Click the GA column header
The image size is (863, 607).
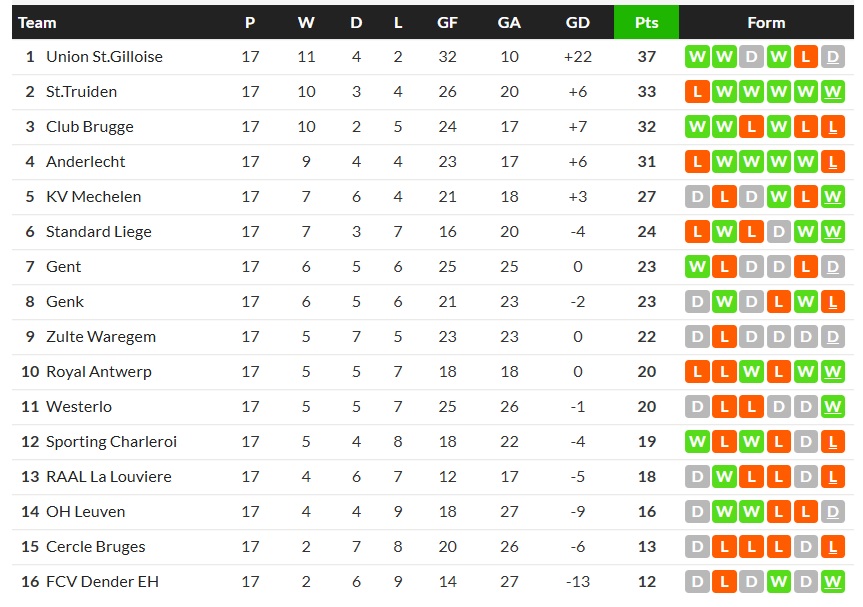pyautogui.click(x=509, y=22)
